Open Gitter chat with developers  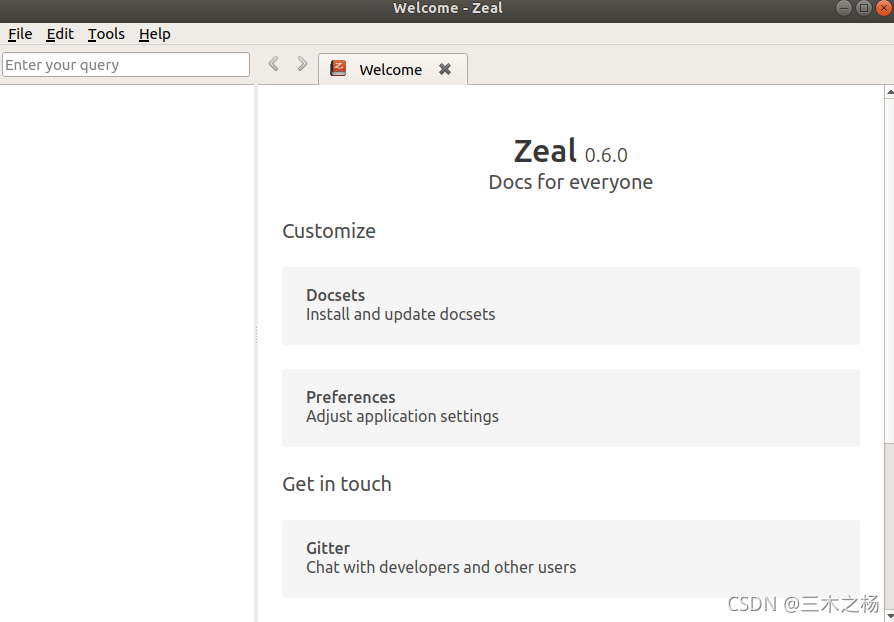pos(571,559)
